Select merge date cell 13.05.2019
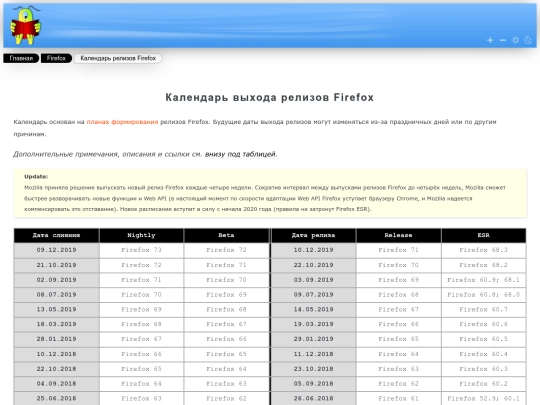Image resolution: width=540 pixels, height=405 pixels. tap(56, 310)
